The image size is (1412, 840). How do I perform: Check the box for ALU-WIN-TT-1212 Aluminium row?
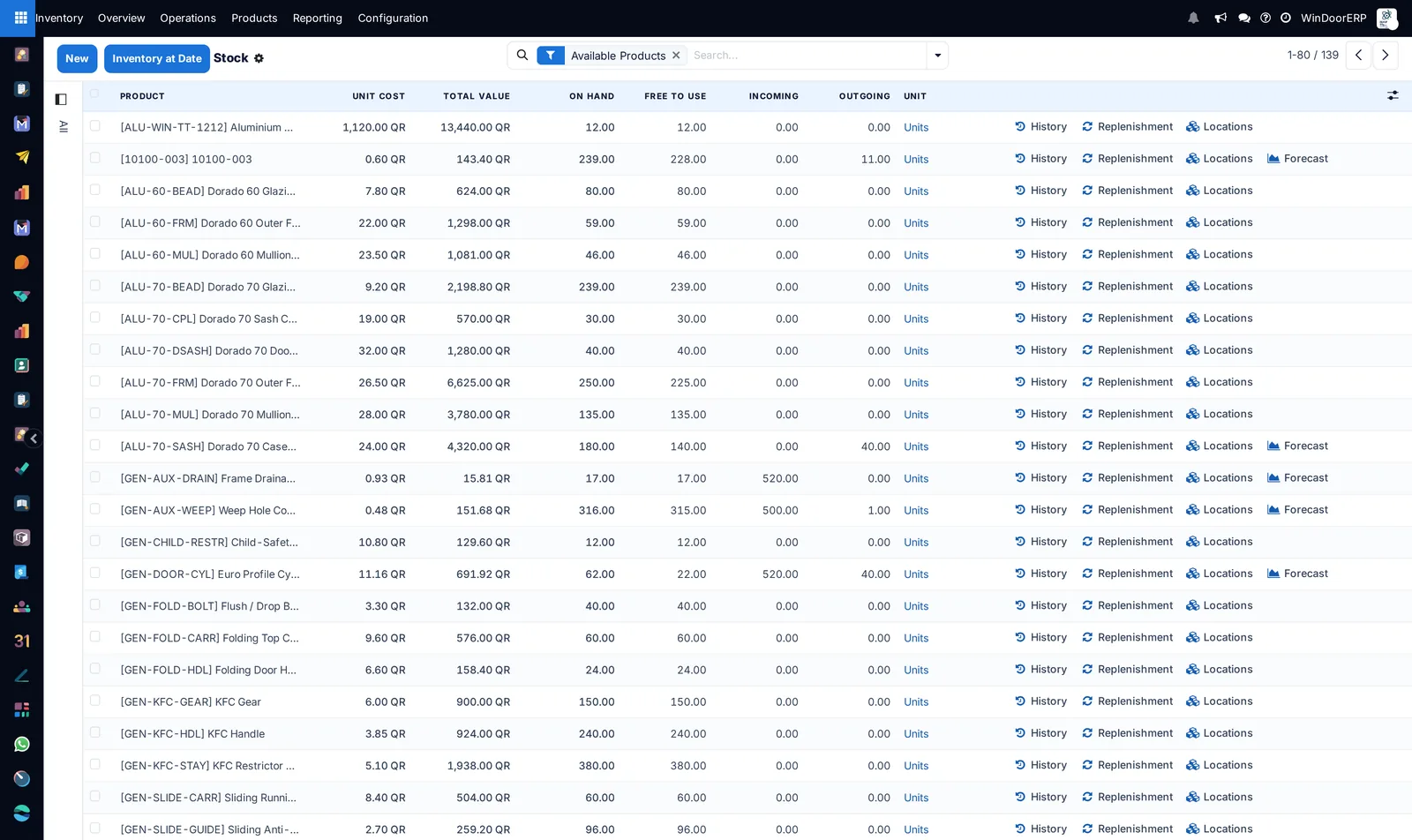(94, 126)
